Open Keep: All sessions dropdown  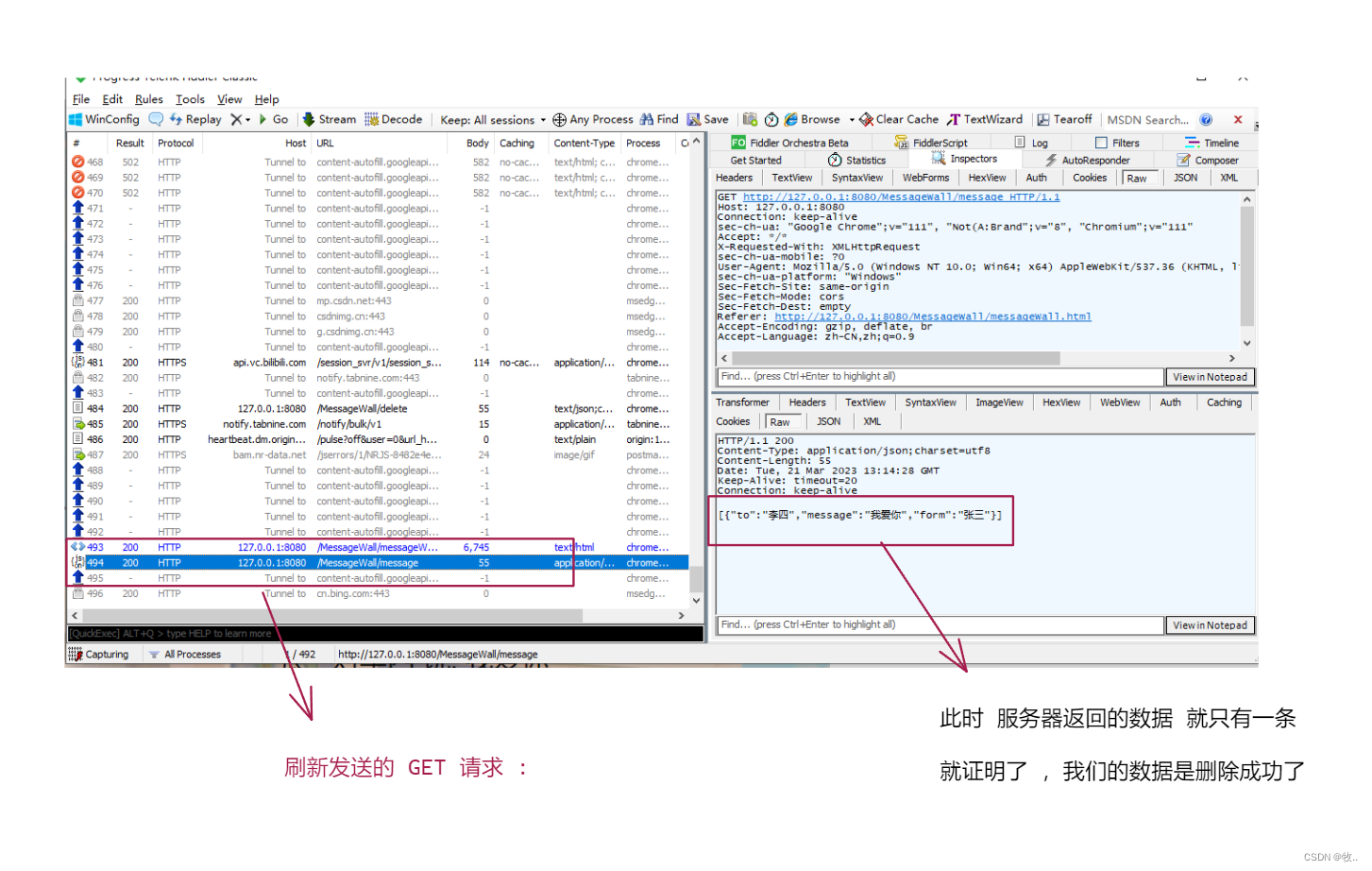coord(493,120)
